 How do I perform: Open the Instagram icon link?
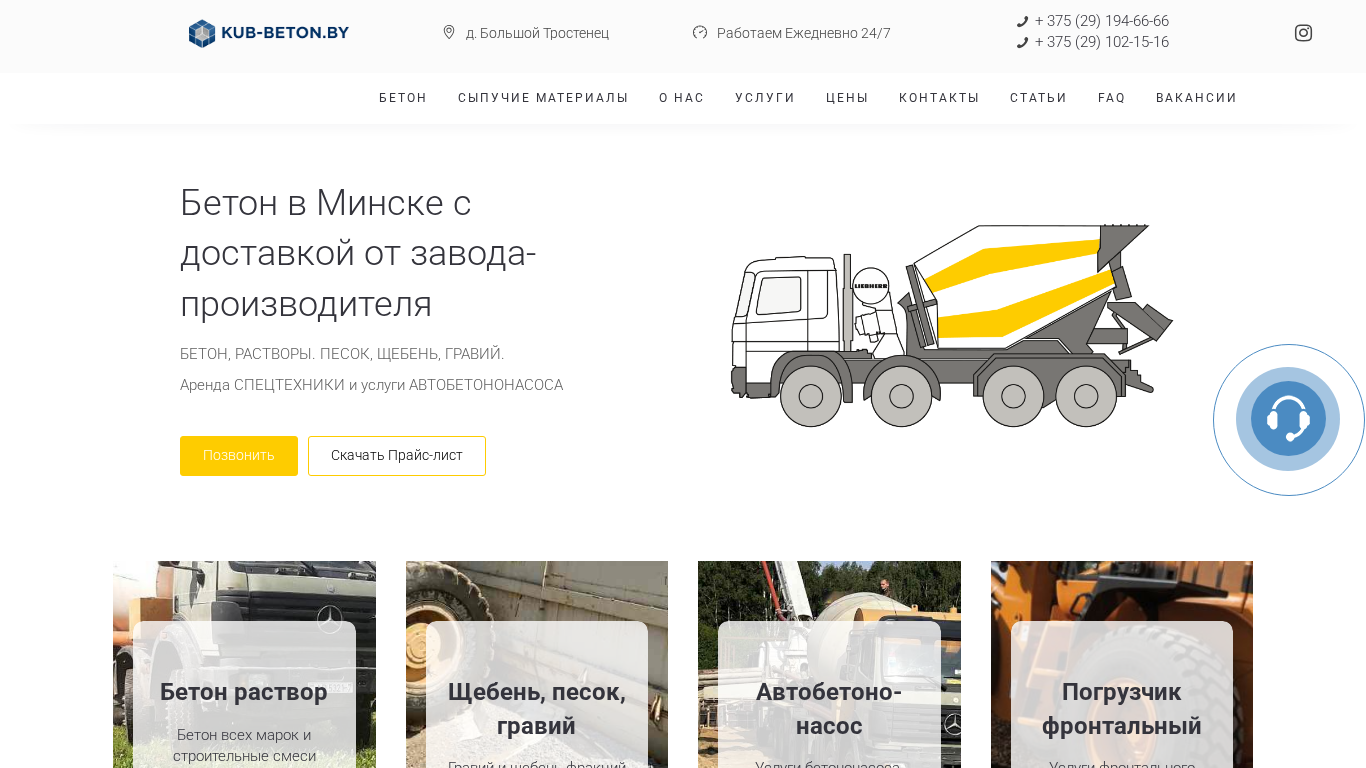pyautogui.click(x=1303, y=33)
